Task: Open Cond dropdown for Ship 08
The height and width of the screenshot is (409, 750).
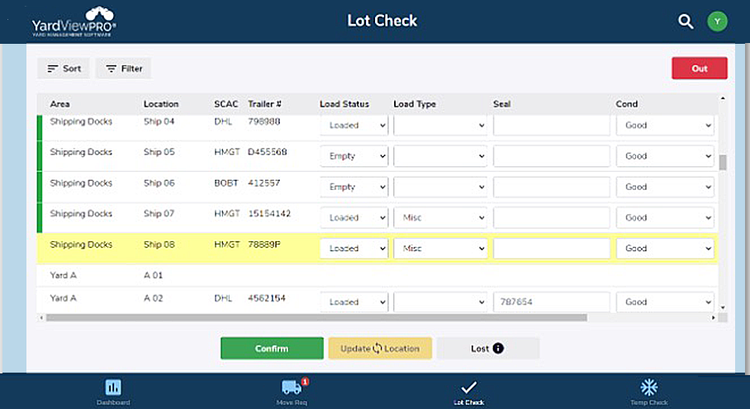Action: pyautogui.click(x=665, y=247)
